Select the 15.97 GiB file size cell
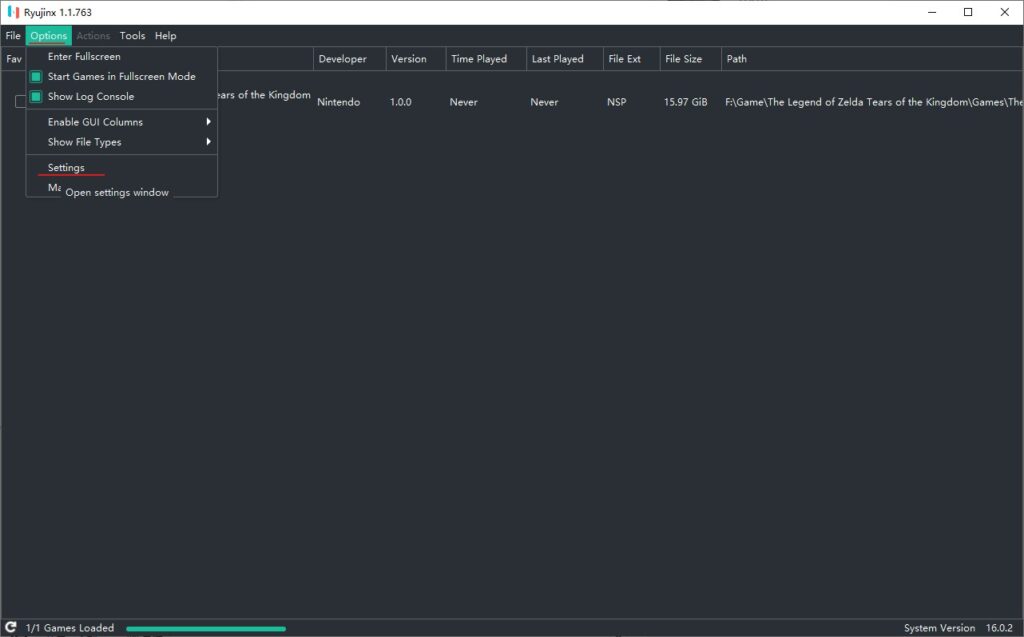This screenshot has width=1024, height=637. pyautogui.click(x=686, y=102)
